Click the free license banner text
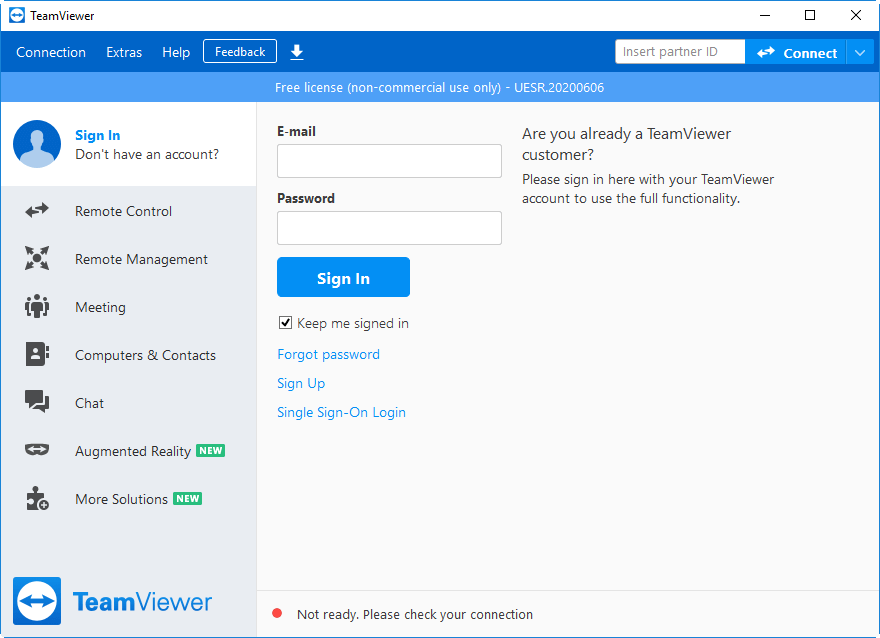 [439, 88]
